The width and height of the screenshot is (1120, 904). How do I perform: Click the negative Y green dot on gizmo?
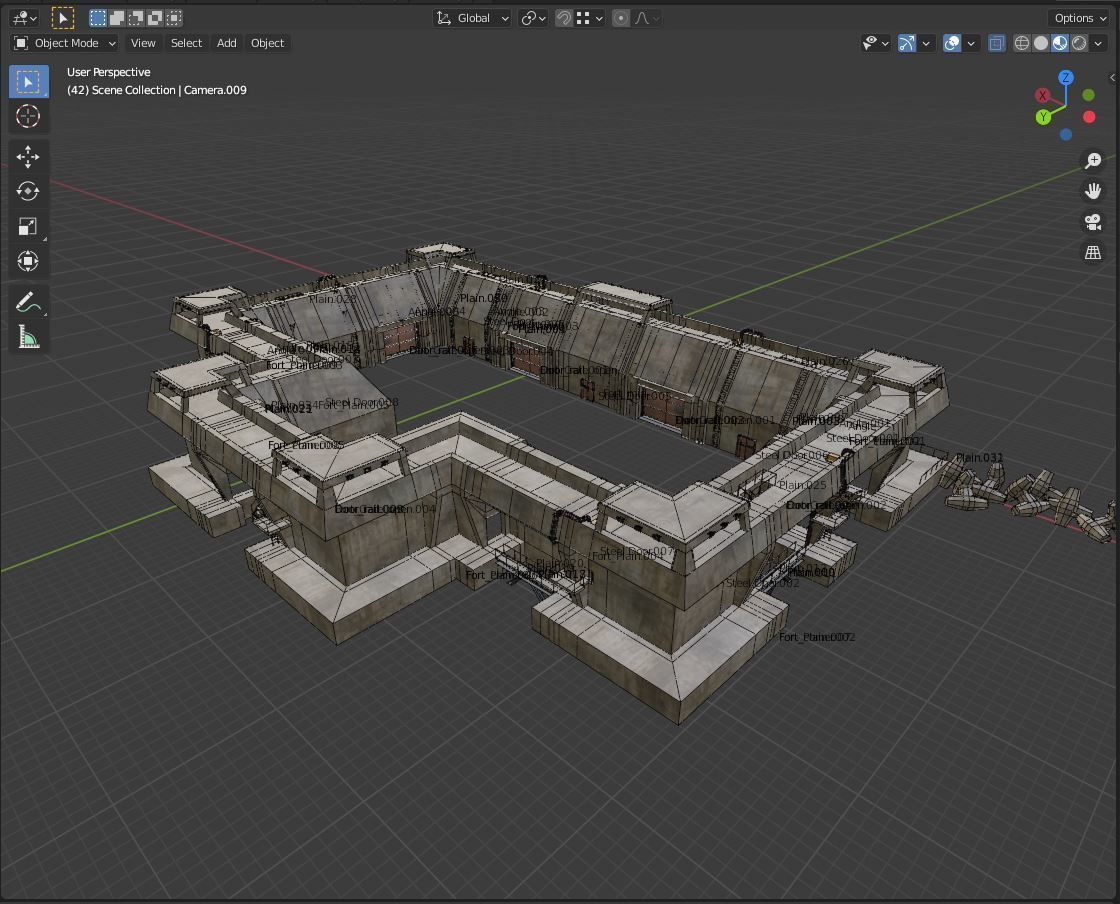(x=1089, y=95)
